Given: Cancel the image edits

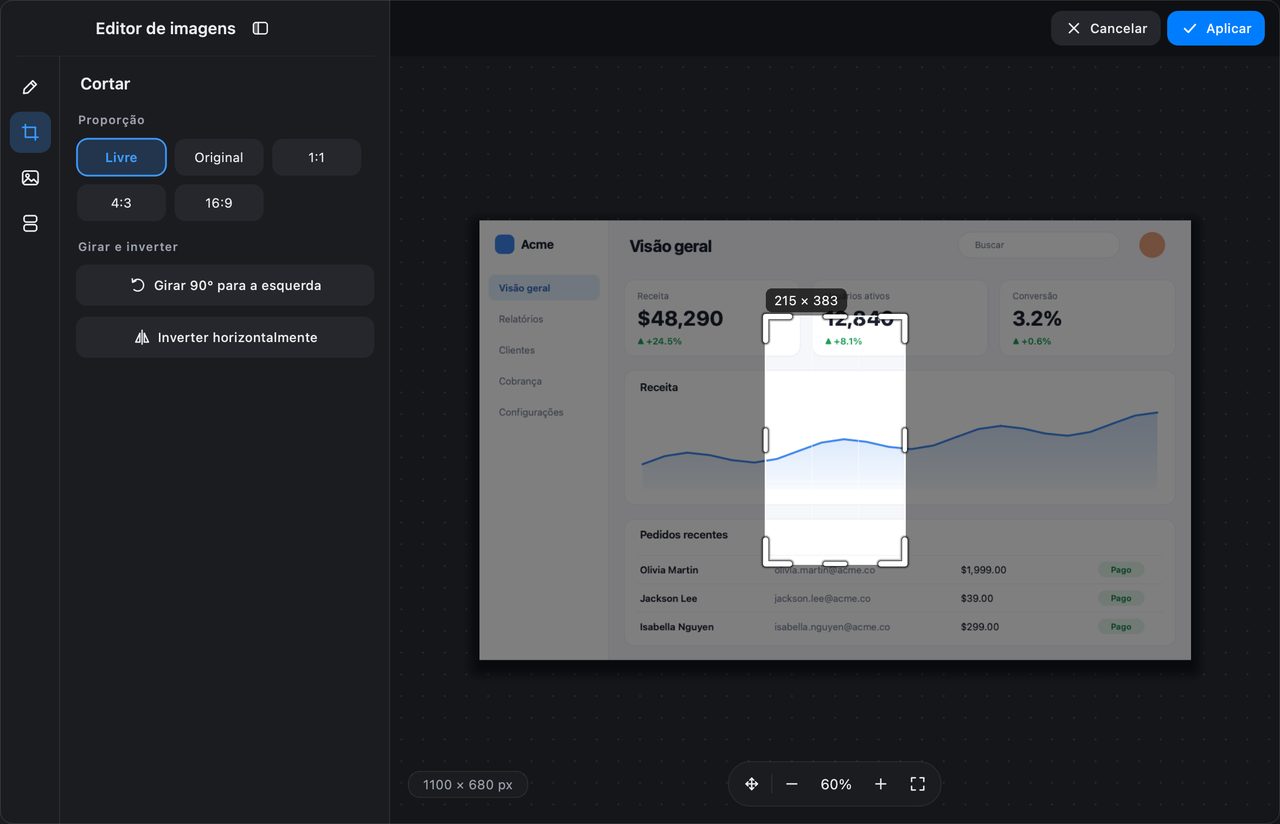Looking at the screenshot, I should click(1105, 28).
